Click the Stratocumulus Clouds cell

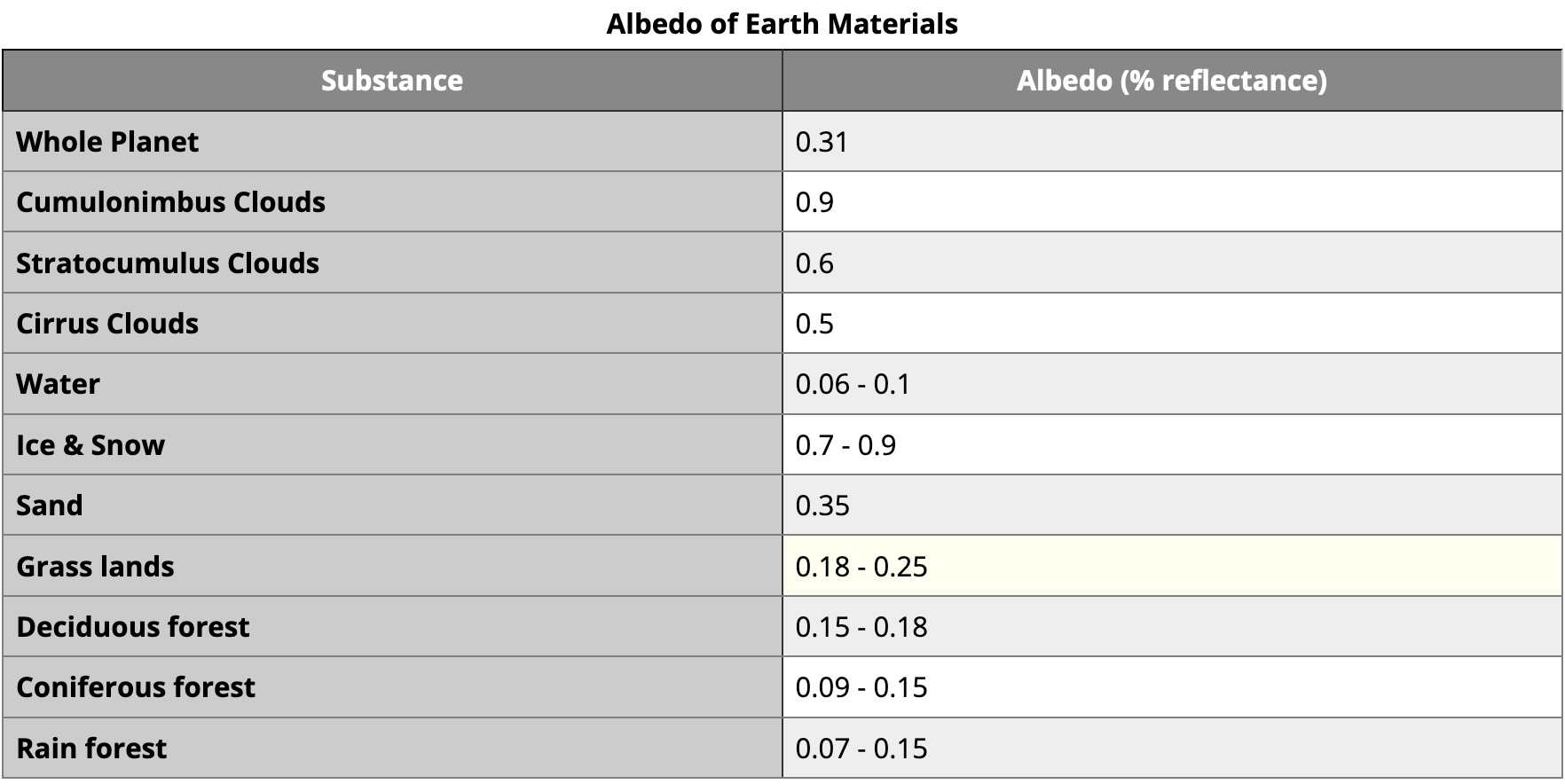coord(168,263)
